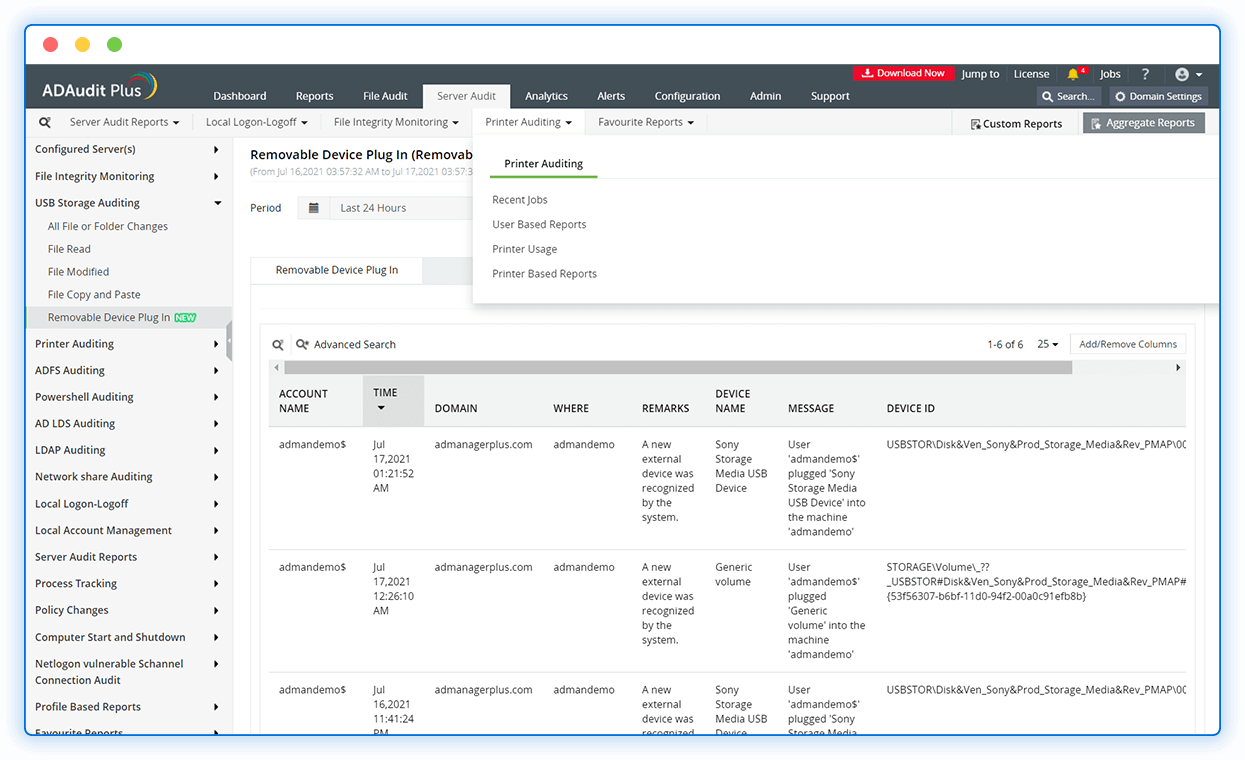The image size is (1245, 760).
Task: Open File Copy and Paste report
Action: click(x=94, y=295)
